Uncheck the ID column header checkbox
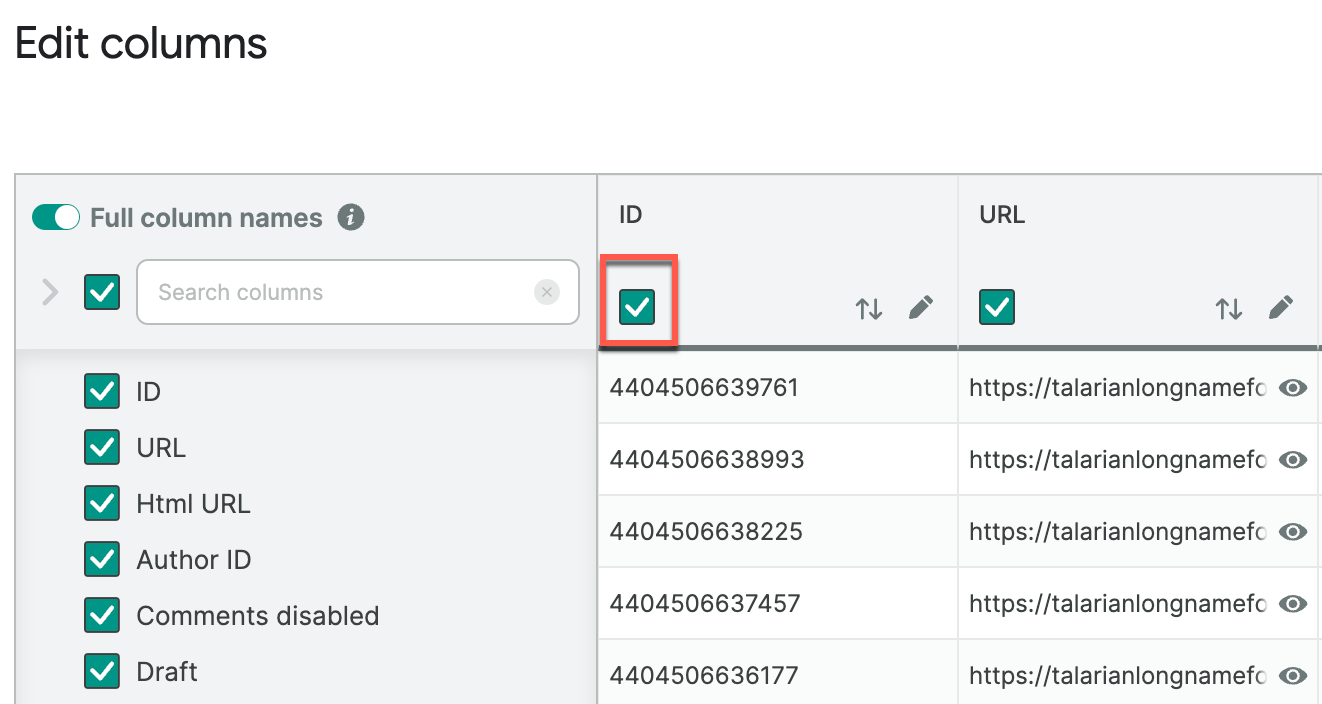Viewport: 1322px width, 704px height. pyautogui.click(x=637, y=307)
